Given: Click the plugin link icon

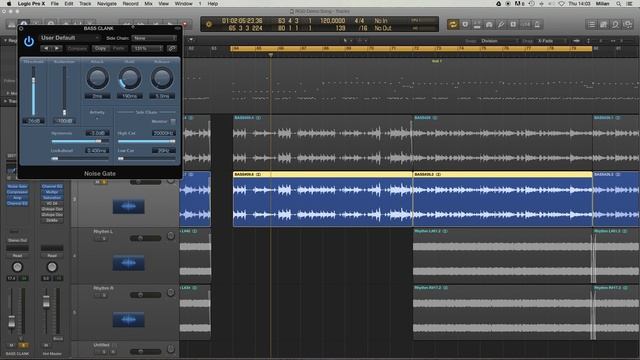Looking at the screenshot, I should 172,49.
